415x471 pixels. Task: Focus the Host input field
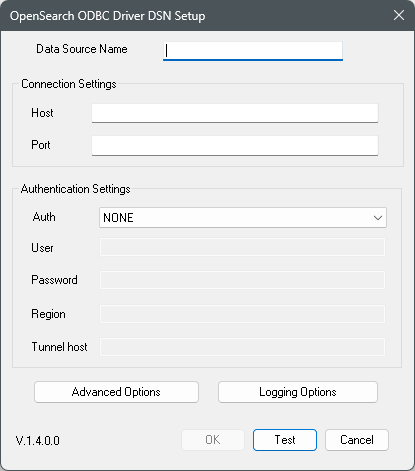(235, 113)
